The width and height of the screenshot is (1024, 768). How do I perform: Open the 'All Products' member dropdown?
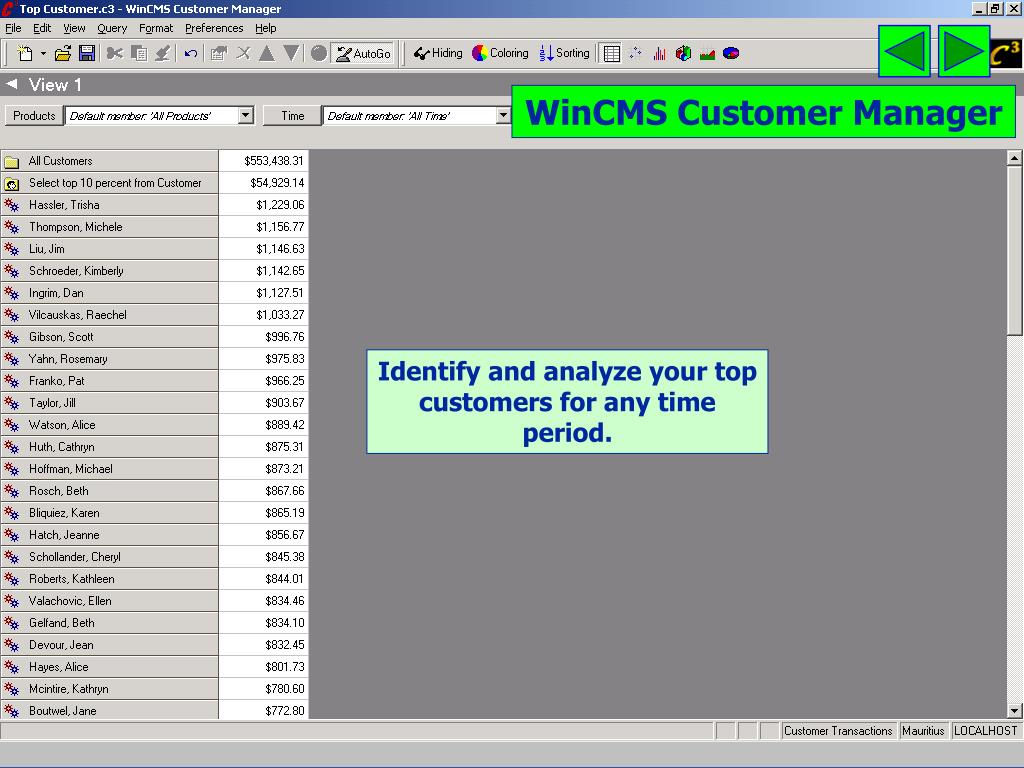pos(246,116)
